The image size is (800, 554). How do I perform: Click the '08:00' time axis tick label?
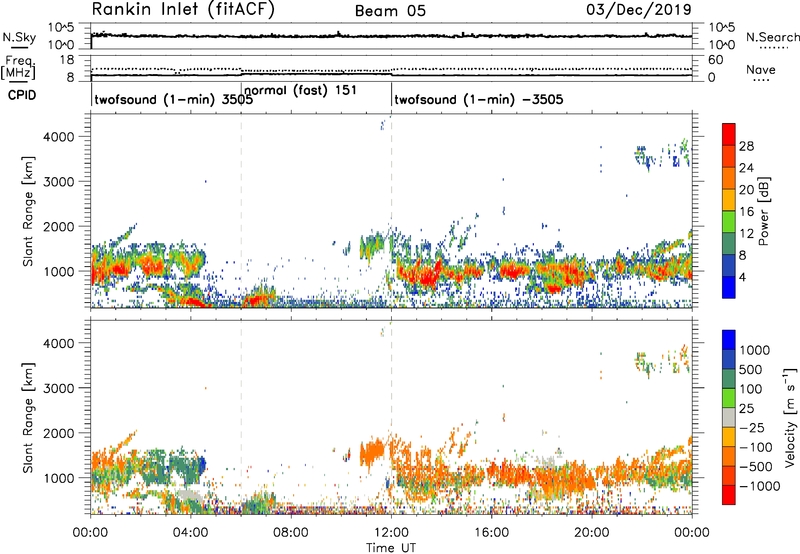point(291,533)
